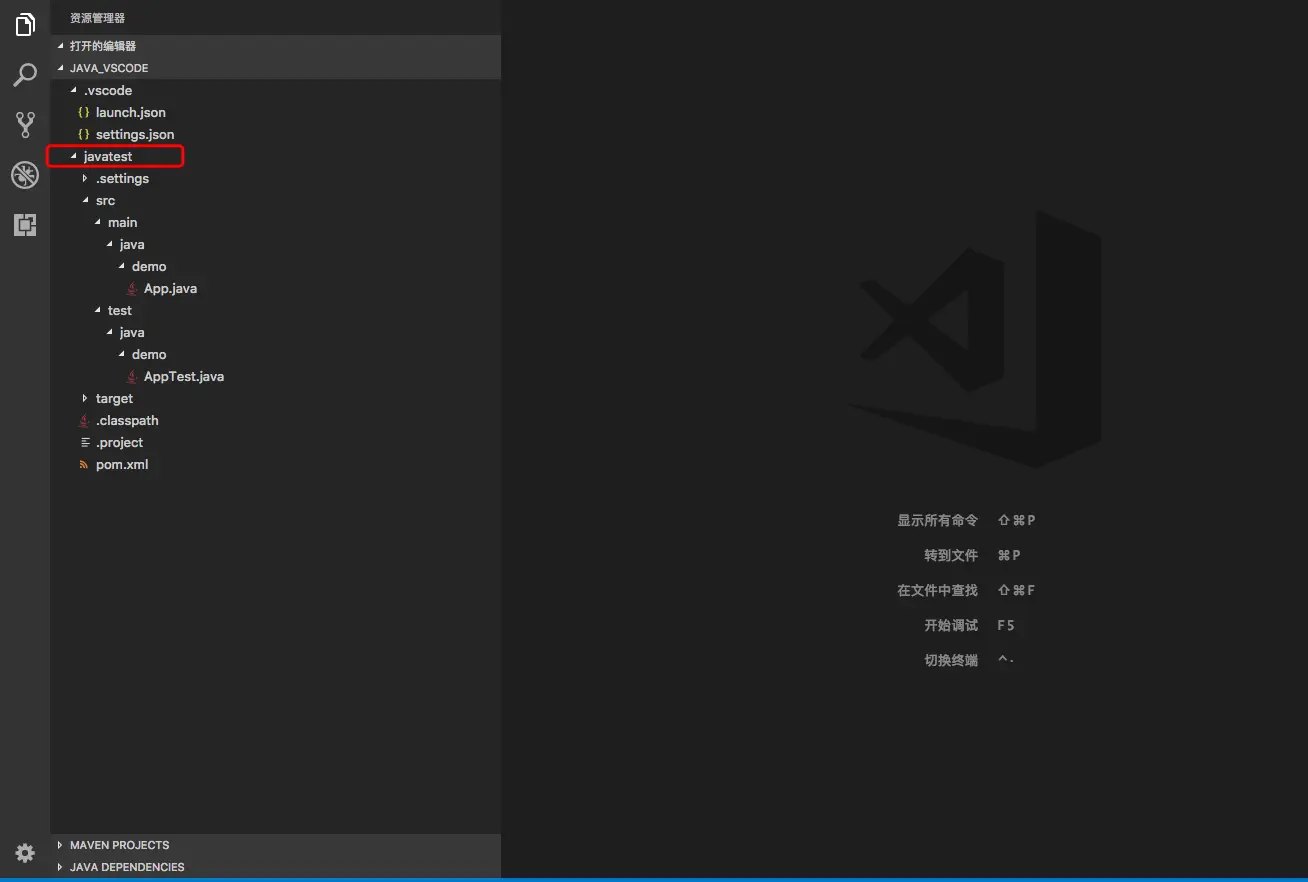
Task: Select the test folder label
Action: coord(120,310)
